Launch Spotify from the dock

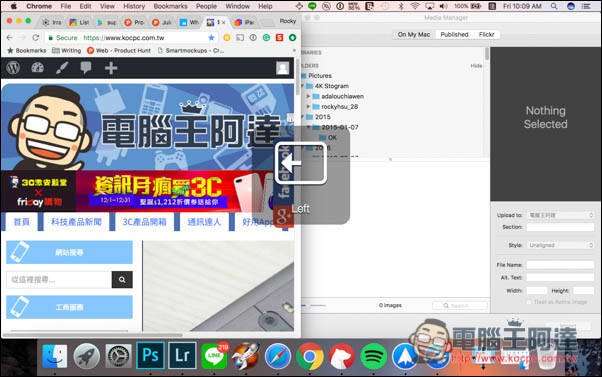coord(373,356)
